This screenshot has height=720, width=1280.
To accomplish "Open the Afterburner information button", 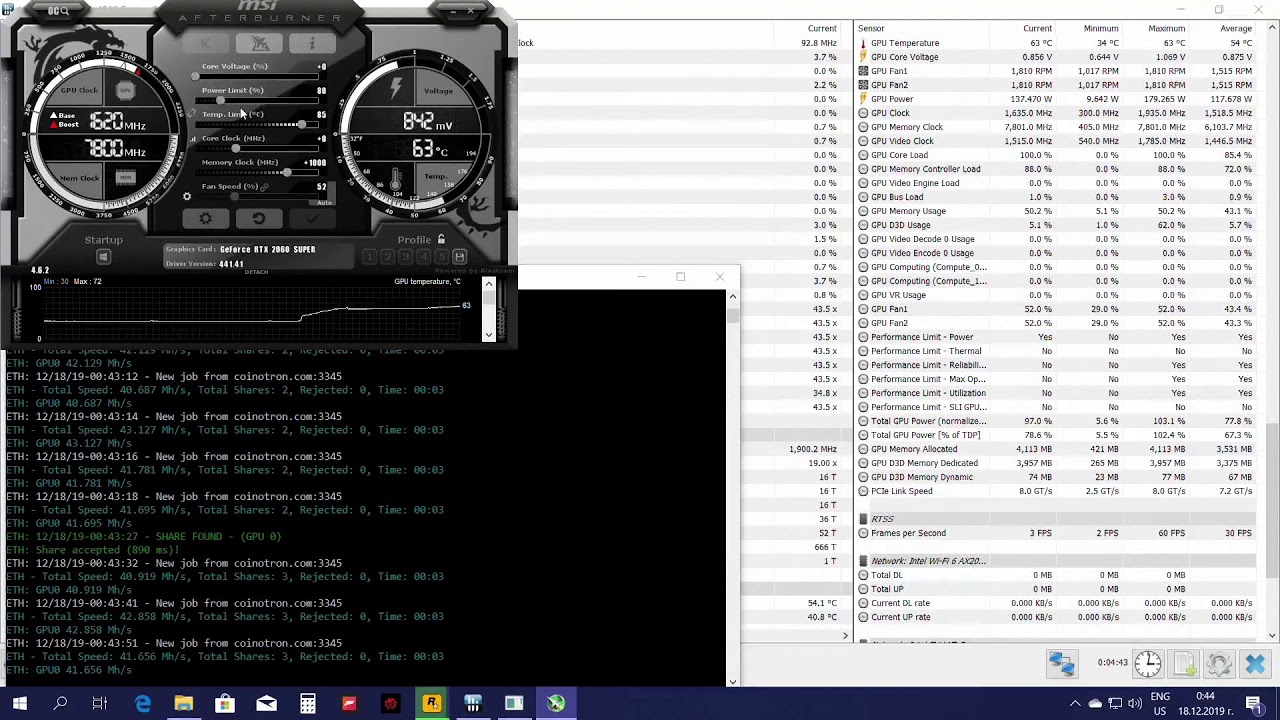I will coord(312,43).
